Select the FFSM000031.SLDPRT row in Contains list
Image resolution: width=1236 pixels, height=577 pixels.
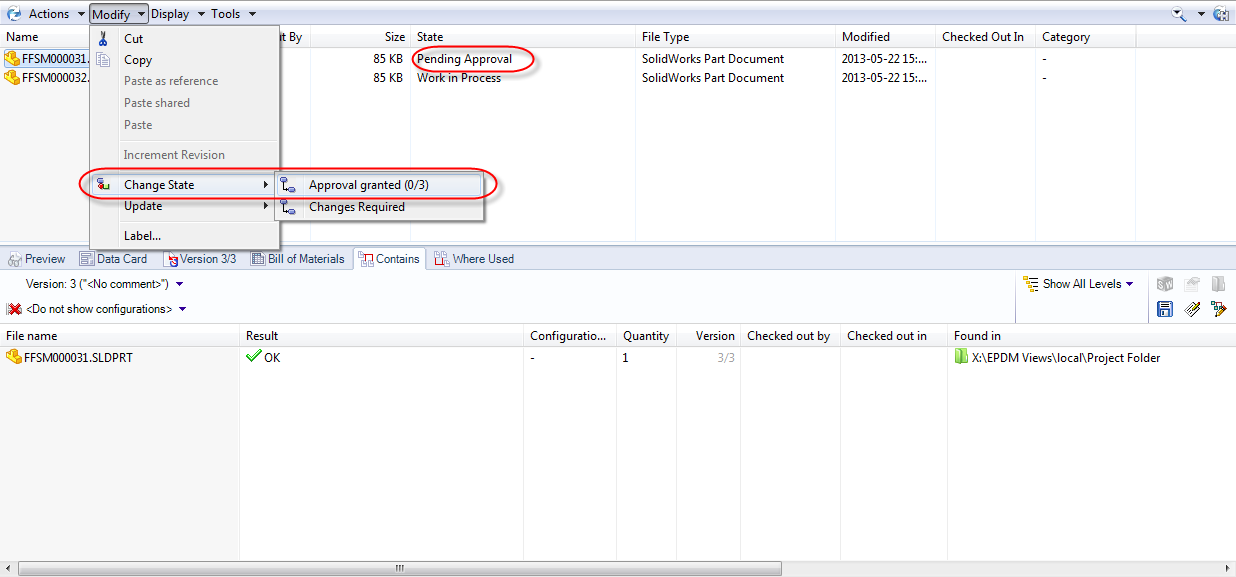point(78,358)
